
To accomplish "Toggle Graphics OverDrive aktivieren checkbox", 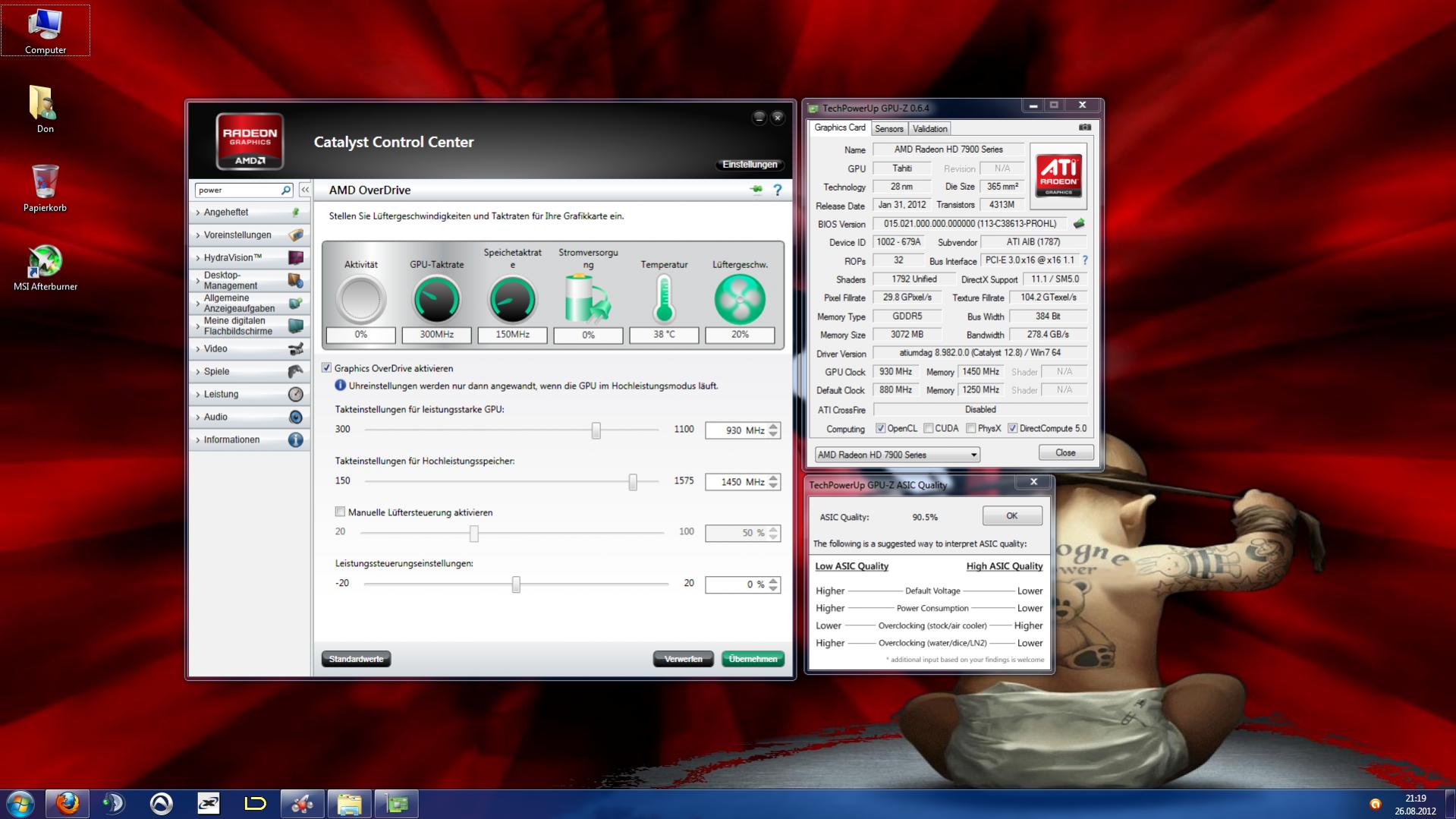I will 327,368.
